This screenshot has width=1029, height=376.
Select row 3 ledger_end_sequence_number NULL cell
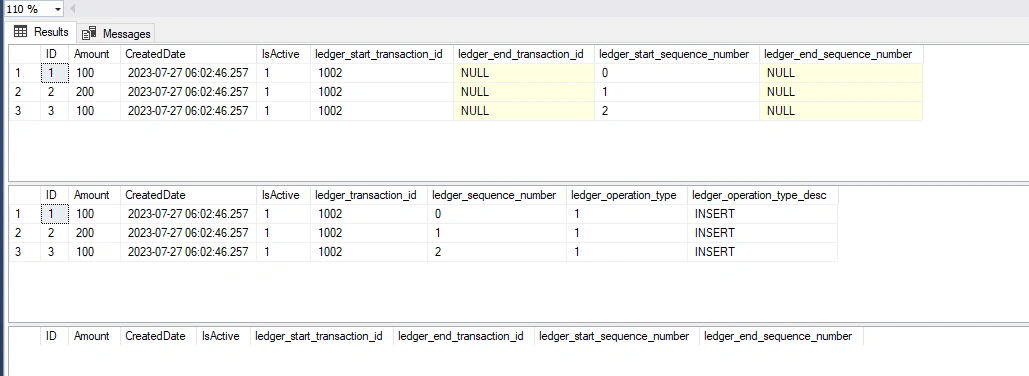(x=841, y=111)
